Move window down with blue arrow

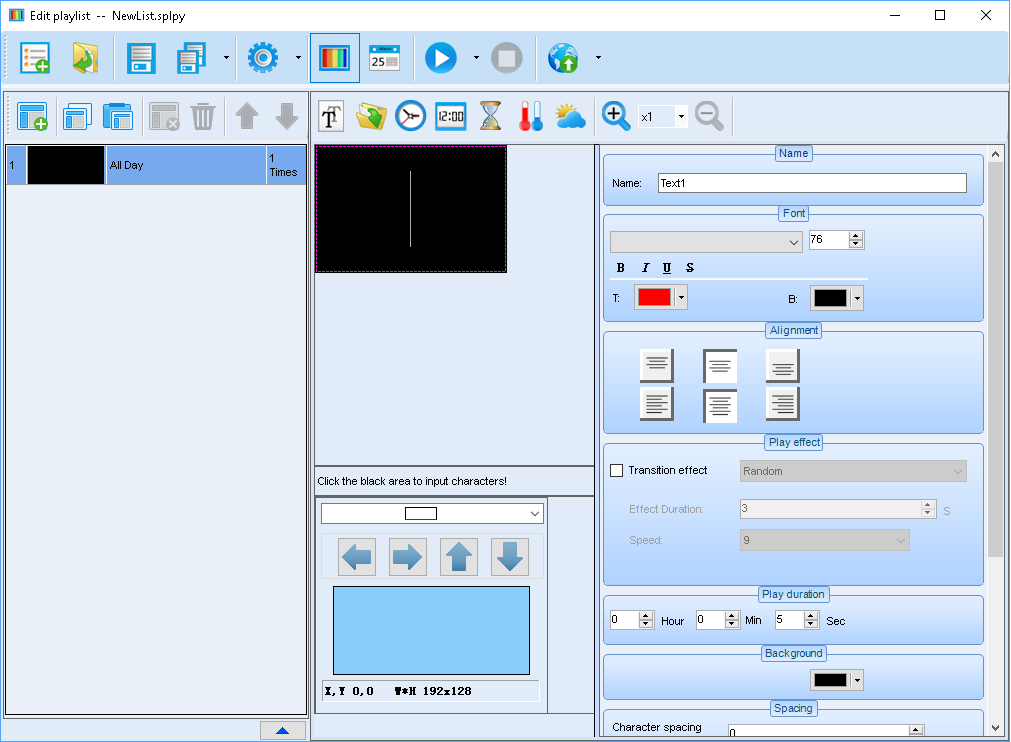(510, 557)
